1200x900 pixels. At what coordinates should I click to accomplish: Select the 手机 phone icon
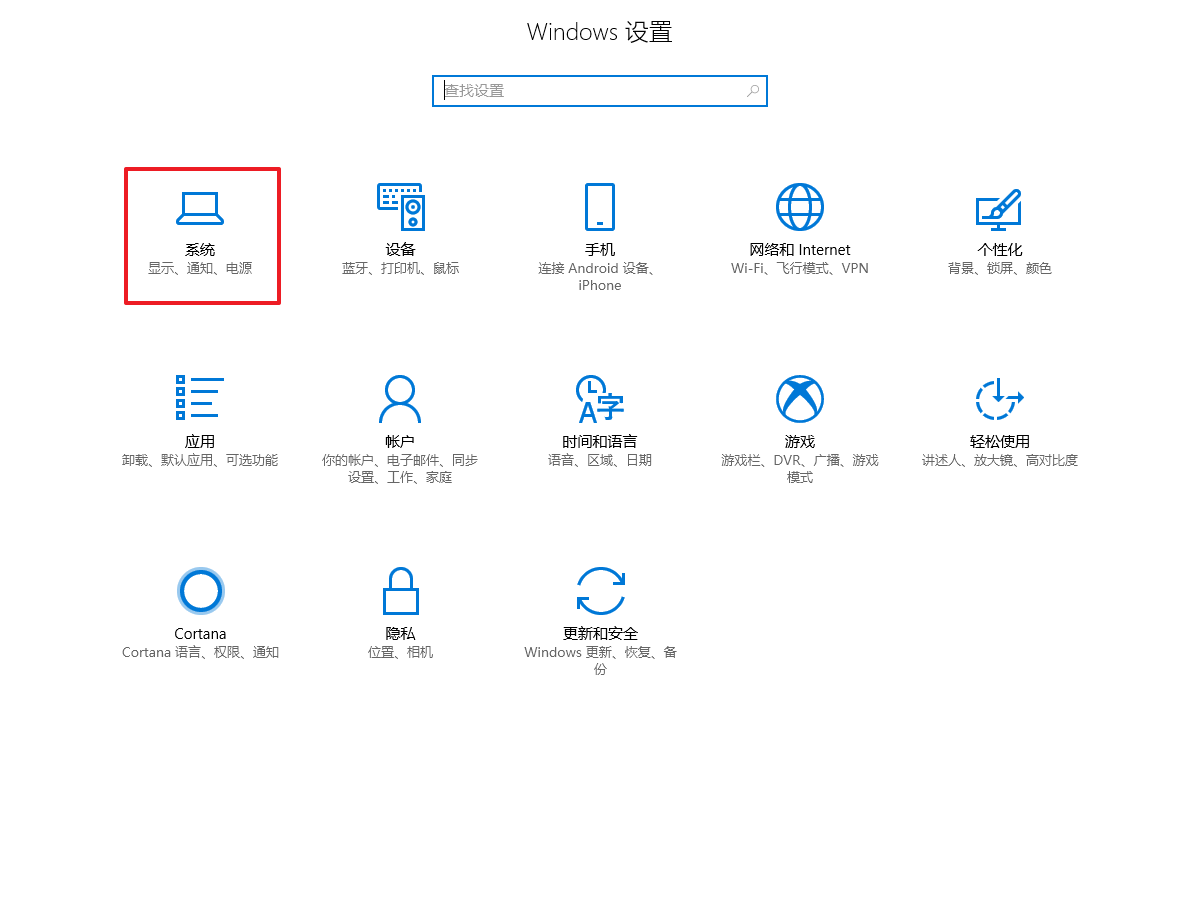tap(600, 207)
